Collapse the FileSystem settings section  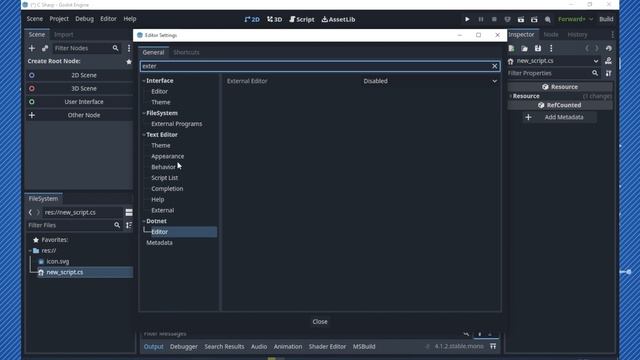[x=144, y=113]
